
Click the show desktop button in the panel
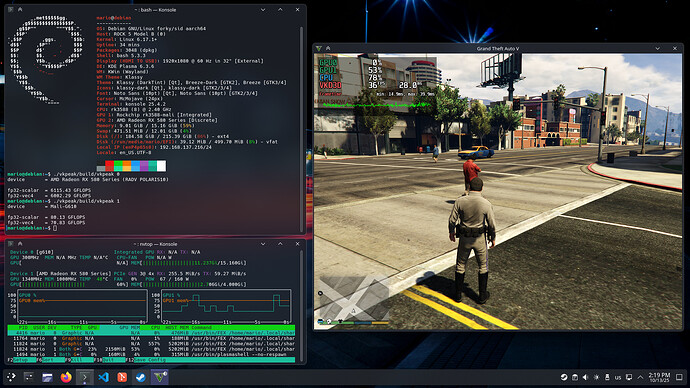point(679,377)
